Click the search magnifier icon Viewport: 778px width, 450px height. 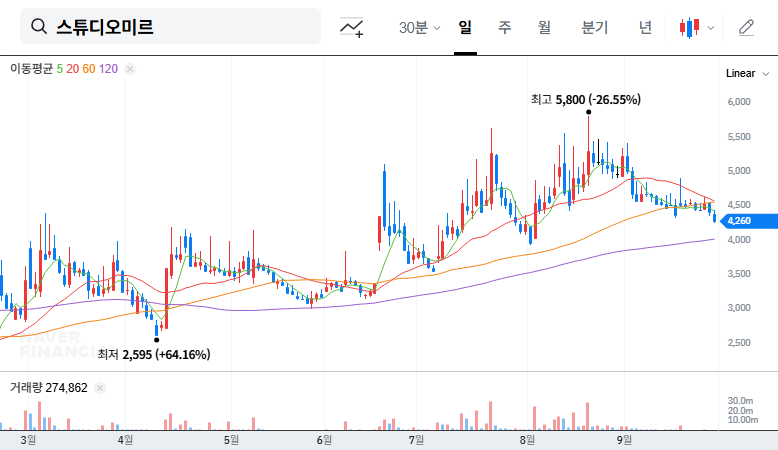[39, 26]
